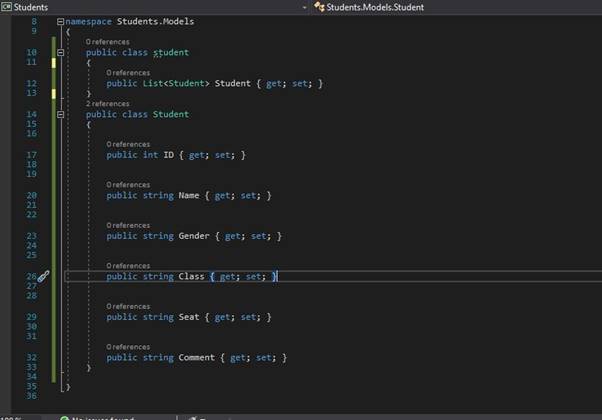Screen dimensions: 602x420
Task: Click 'List<Student>' type on line 12
Action: pos(176,83)
